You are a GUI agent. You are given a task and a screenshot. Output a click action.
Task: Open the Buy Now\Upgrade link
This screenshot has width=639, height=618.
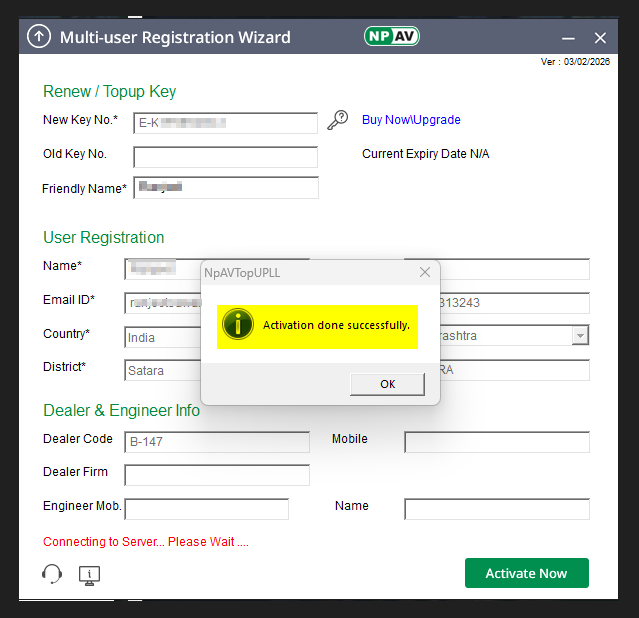point(411,120)
